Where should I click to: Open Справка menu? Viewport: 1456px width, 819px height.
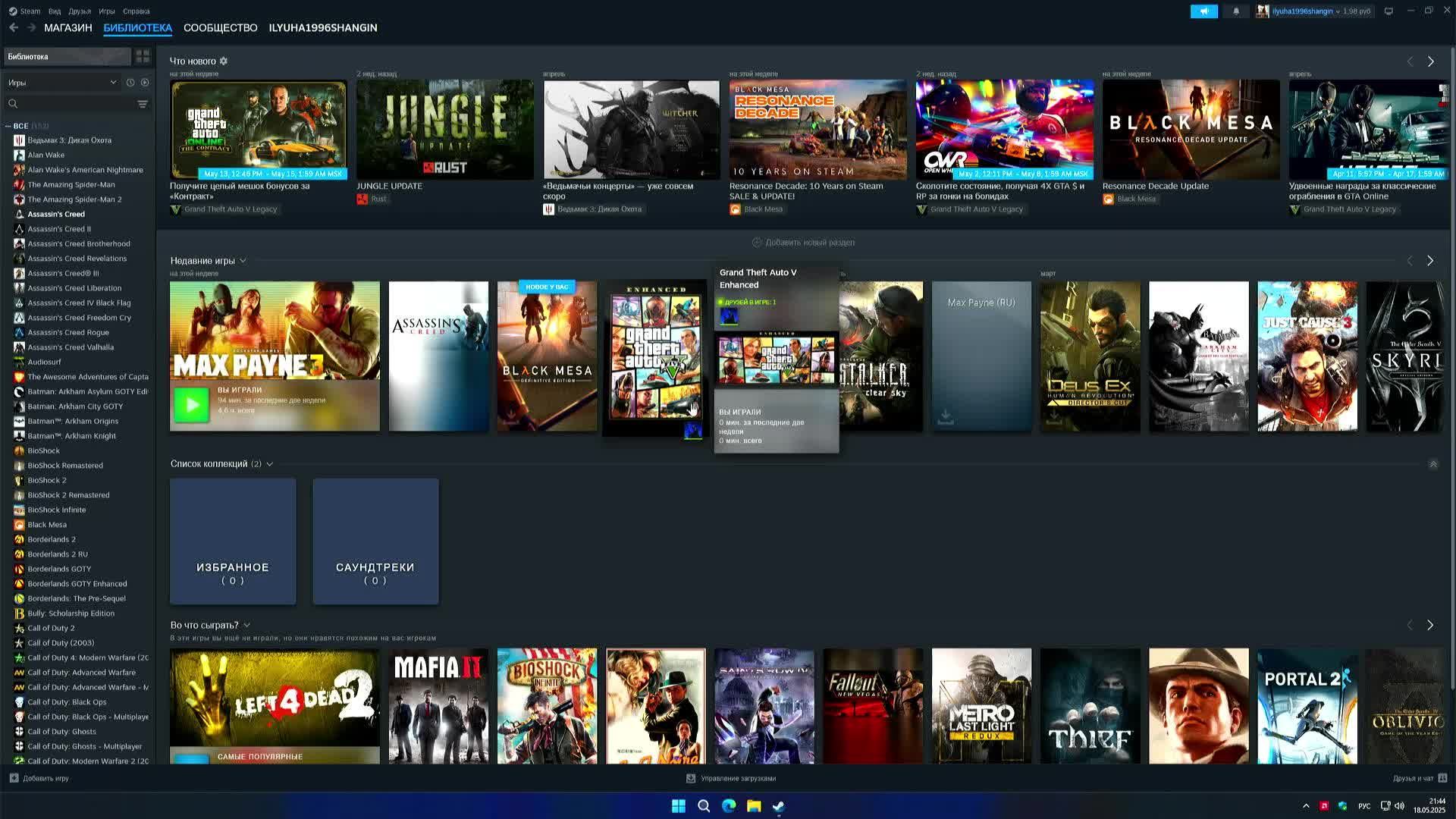136,11
